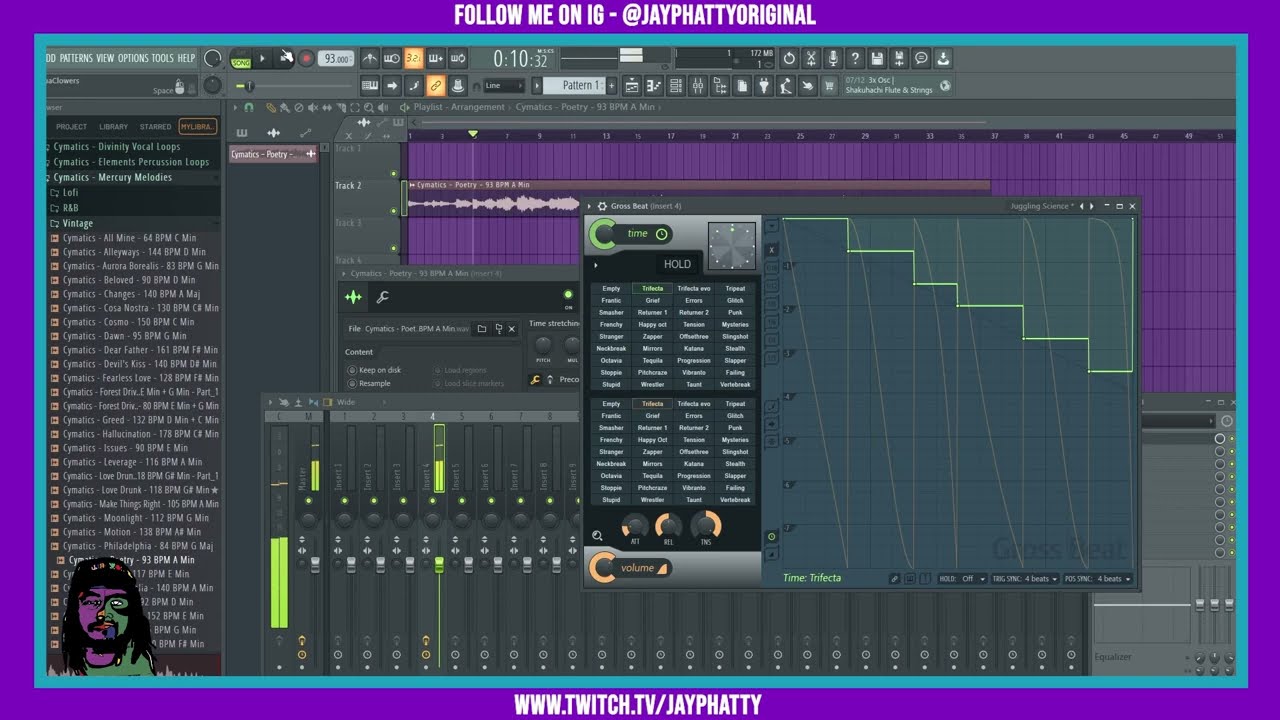Click the undo history circular arrow icon
This screenshot has height=720, width=1280.
tap(789, 59)
